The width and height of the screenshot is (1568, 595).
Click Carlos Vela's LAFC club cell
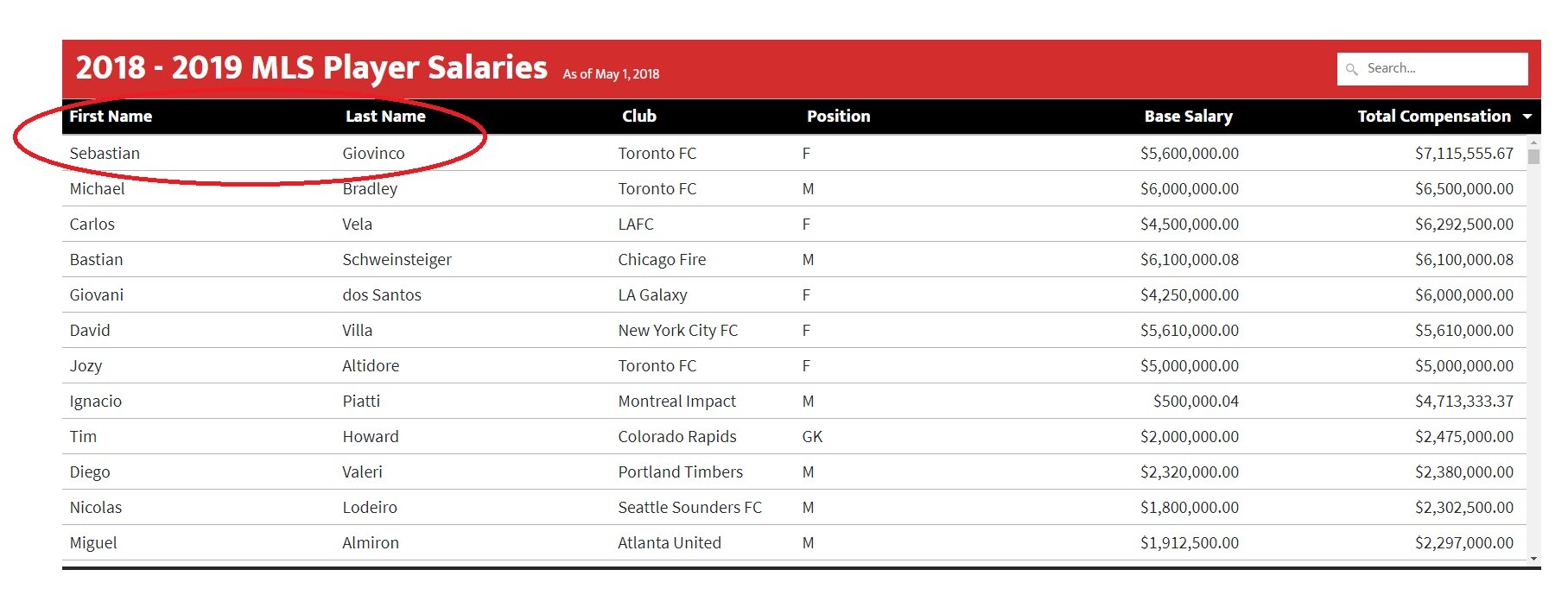click(636, 225)
